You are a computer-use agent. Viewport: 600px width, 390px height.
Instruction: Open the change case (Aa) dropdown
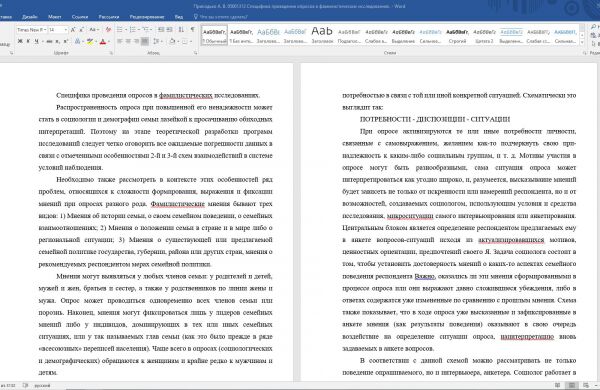(x=94, y=29)
